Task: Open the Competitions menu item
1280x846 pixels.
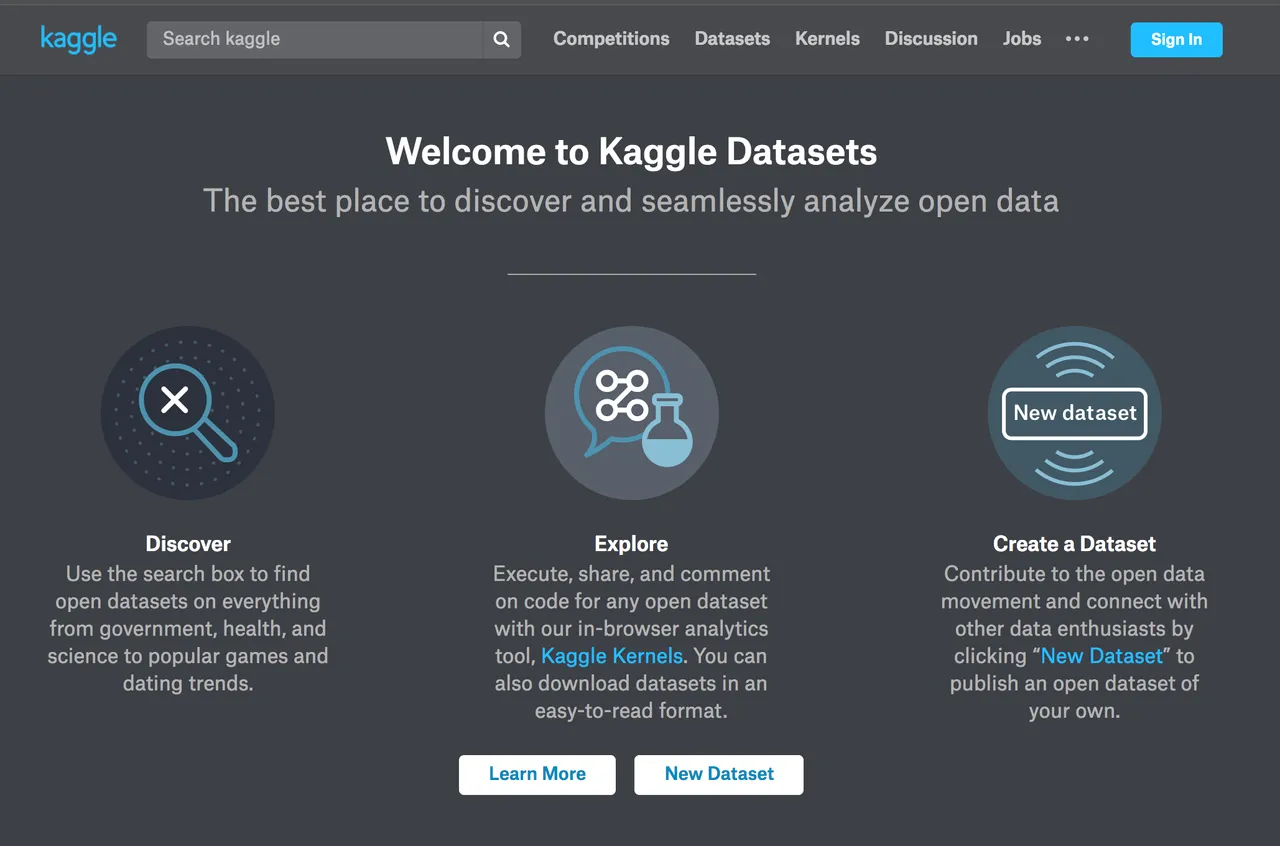Action: click(x=611, y=39)
